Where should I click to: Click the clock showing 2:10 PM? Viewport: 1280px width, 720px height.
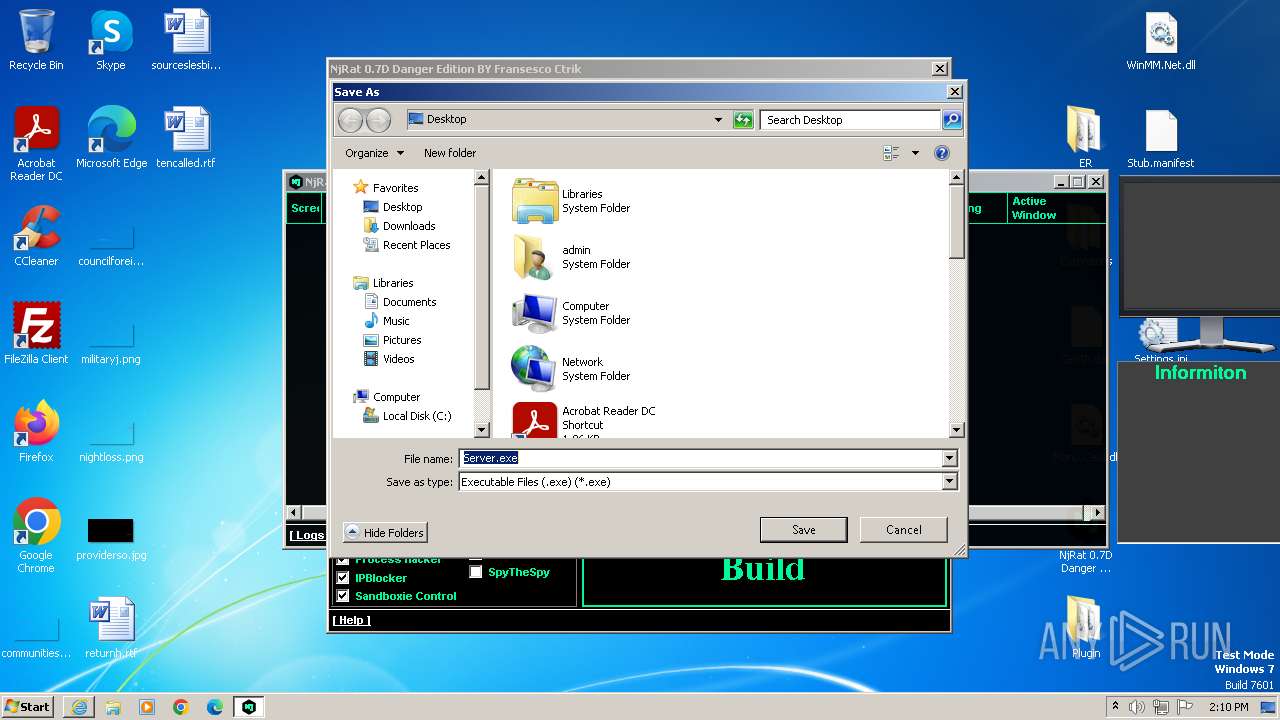1228,707
